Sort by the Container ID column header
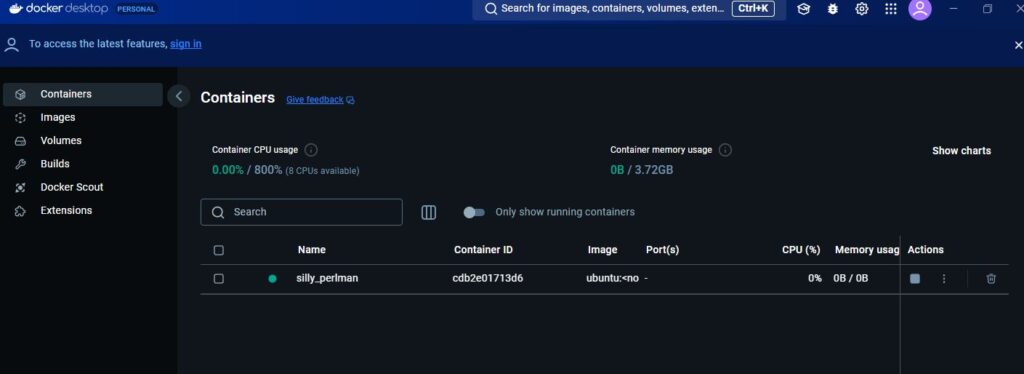 [483, 250]
